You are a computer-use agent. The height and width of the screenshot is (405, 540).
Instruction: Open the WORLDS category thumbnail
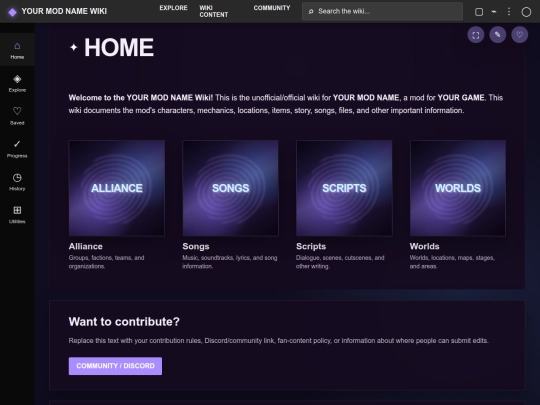pos(458,188)
